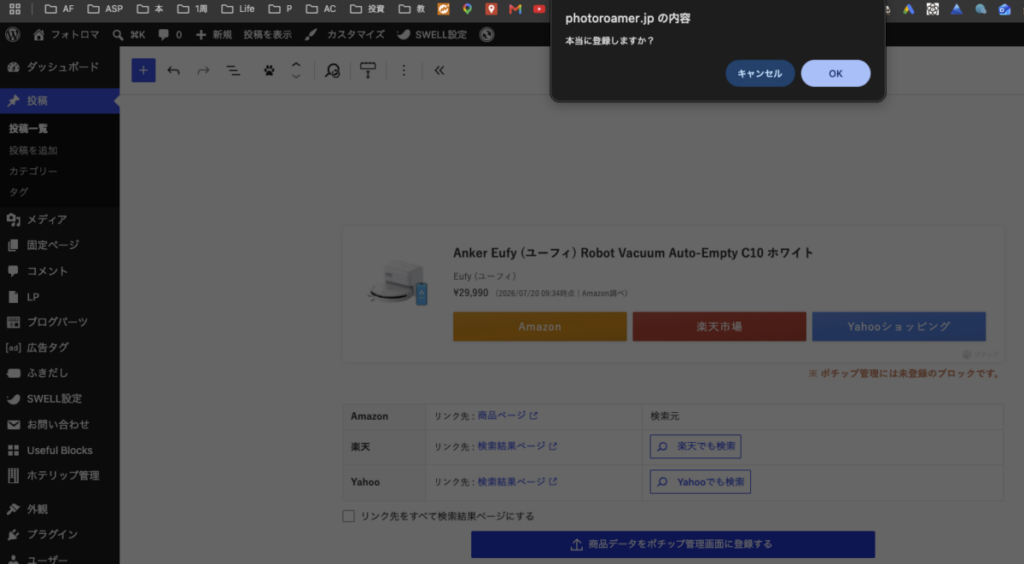The width and height of the screenshot is (1024, 564).
Task: Open the ASP bookmarks folder
Action: tap(105, 8)
